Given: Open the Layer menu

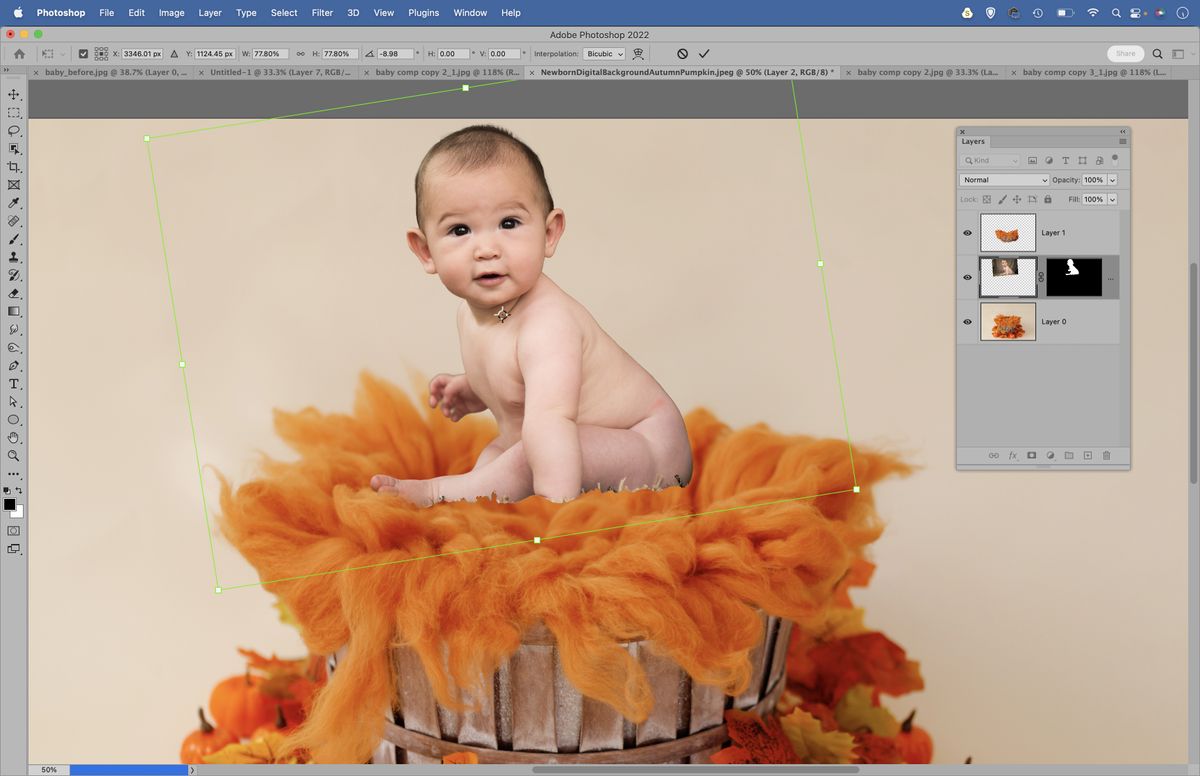Looking at the screenshot, I should click(210, 13).
